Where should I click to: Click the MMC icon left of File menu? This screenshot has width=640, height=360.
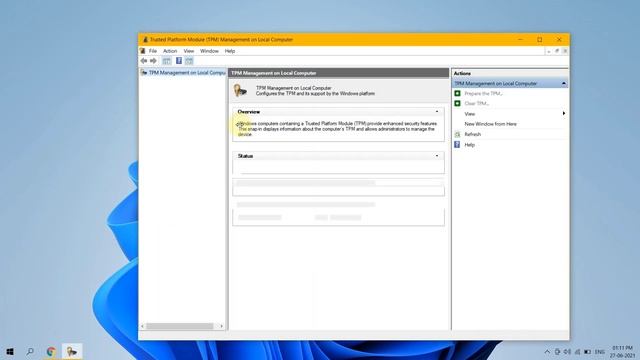[x=142, y=51]
